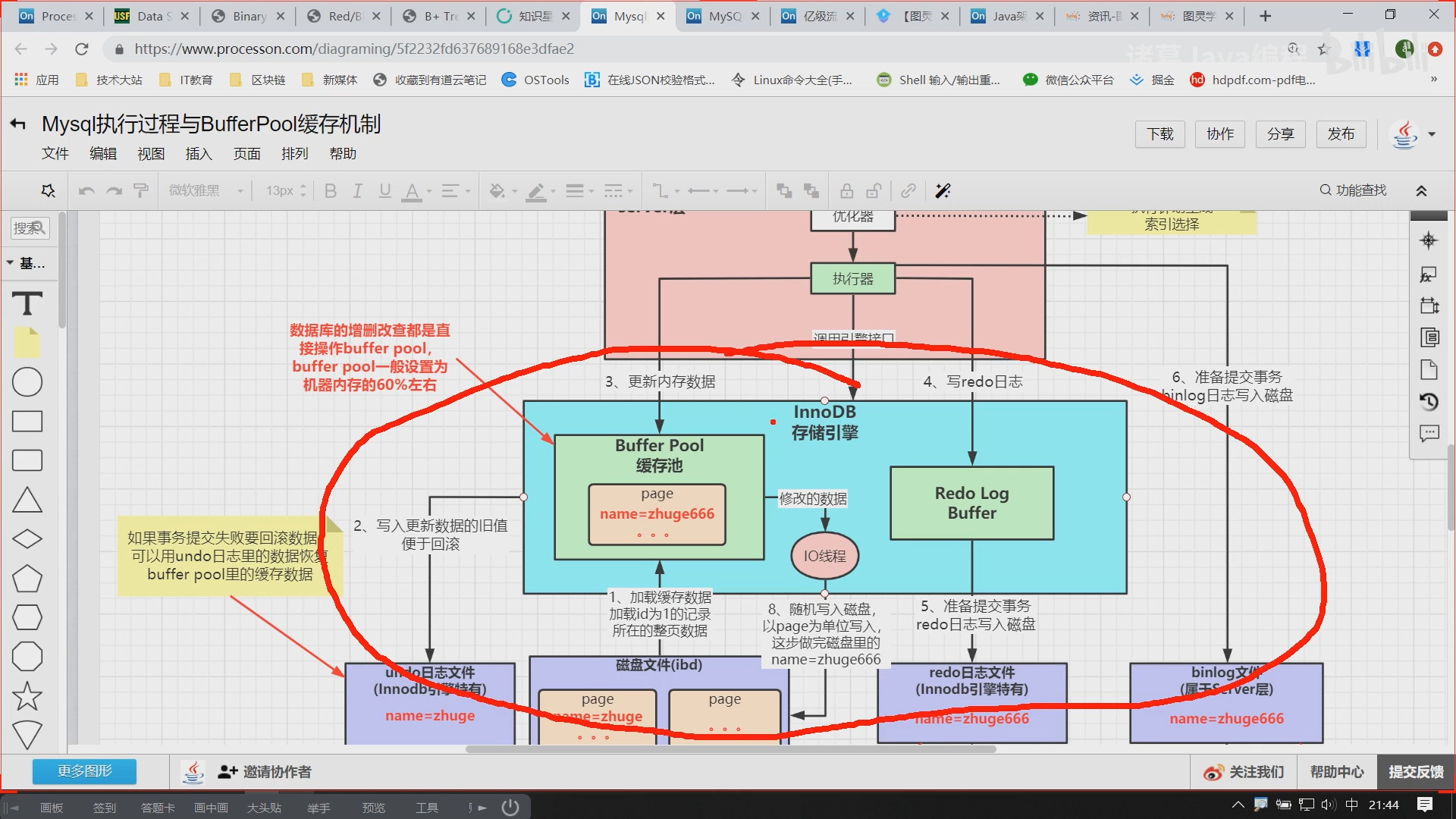This screenshot has height=819, width=1456.
Task: Click the shape search field
Action: pyautogui.click(x=30, y=227)
